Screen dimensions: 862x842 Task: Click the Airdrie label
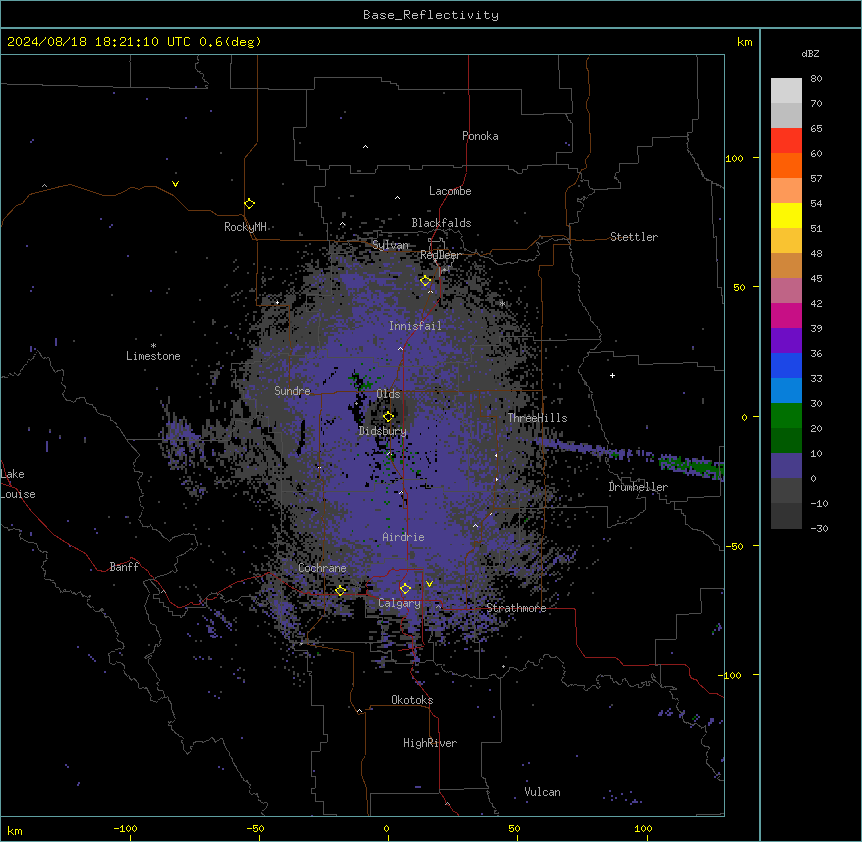click(x=404, y=537)
